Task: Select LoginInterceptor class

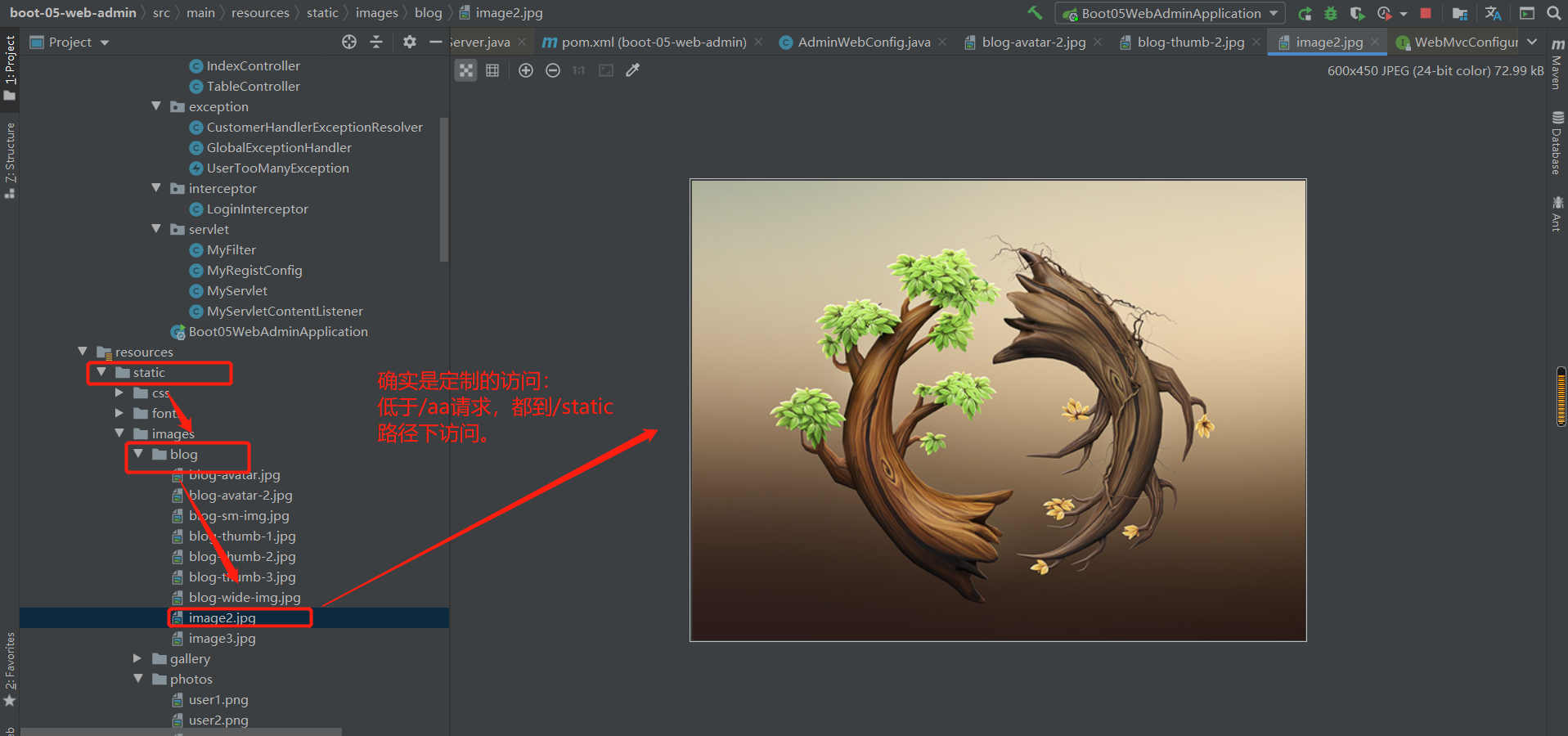Action: [257, 209]
